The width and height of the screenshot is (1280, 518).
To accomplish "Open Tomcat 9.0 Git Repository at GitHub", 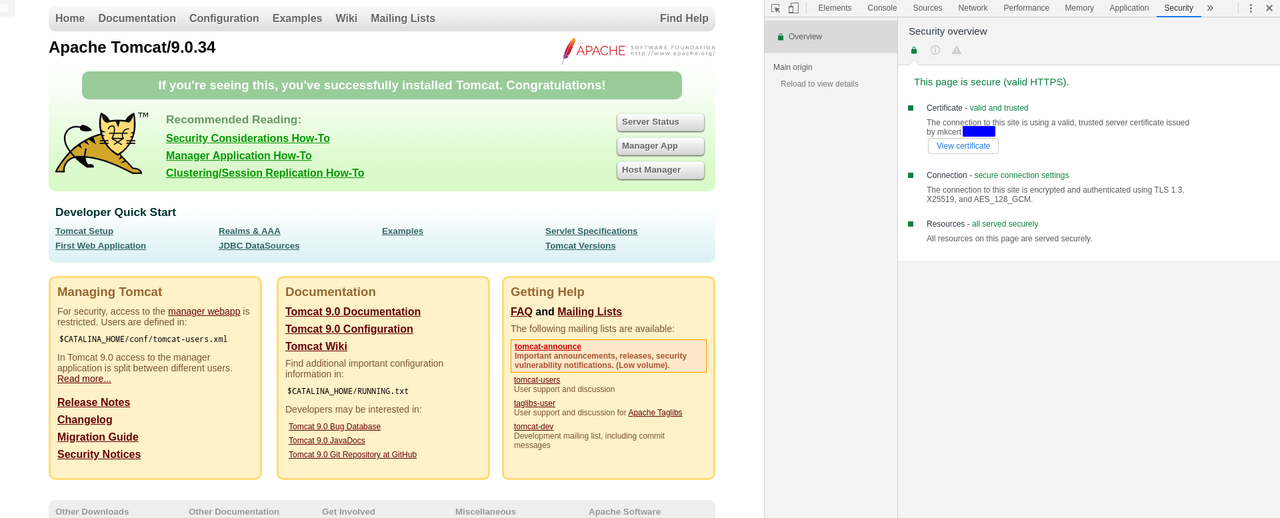I will pyautogui.click(x=353, y=454).
